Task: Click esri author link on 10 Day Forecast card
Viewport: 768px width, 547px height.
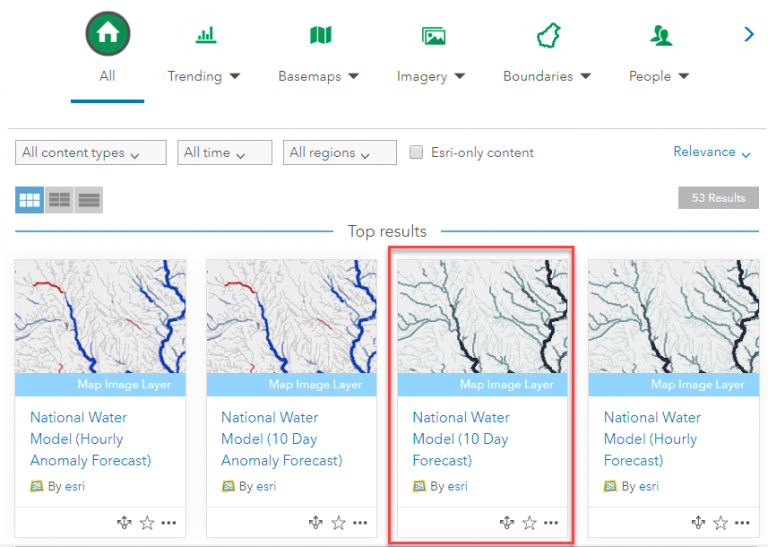Action: pos(457,486)
